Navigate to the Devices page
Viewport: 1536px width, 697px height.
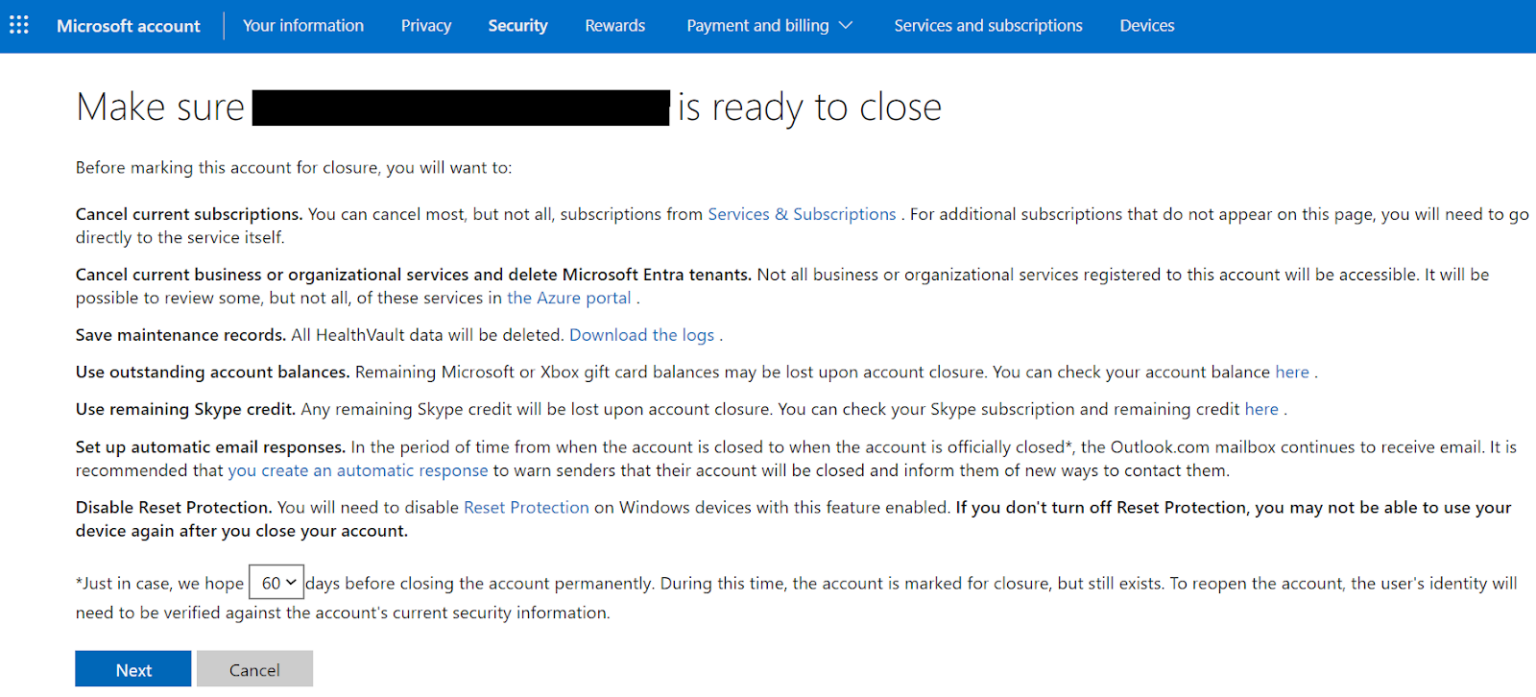(x=1147, y=26)
